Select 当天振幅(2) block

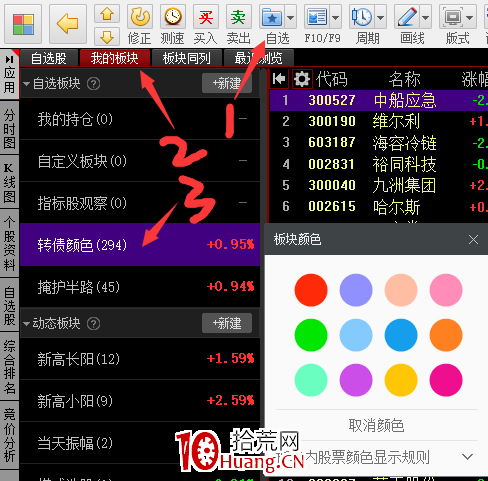coord(140,443)
